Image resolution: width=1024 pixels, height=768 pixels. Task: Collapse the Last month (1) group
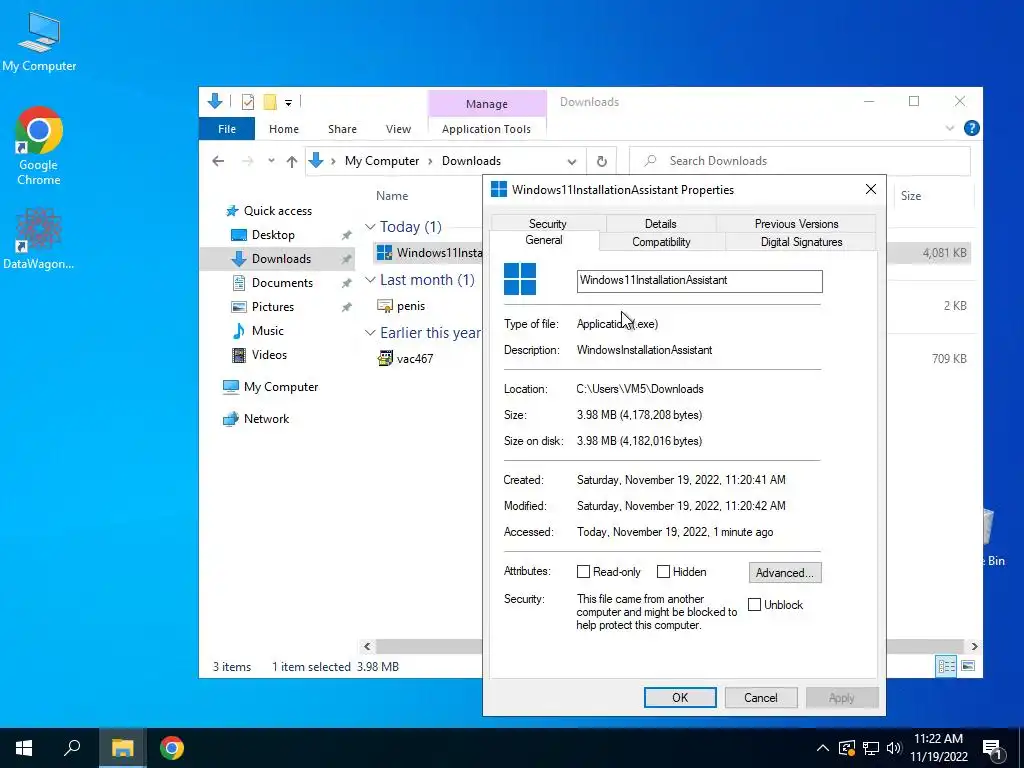click(370, 280)
